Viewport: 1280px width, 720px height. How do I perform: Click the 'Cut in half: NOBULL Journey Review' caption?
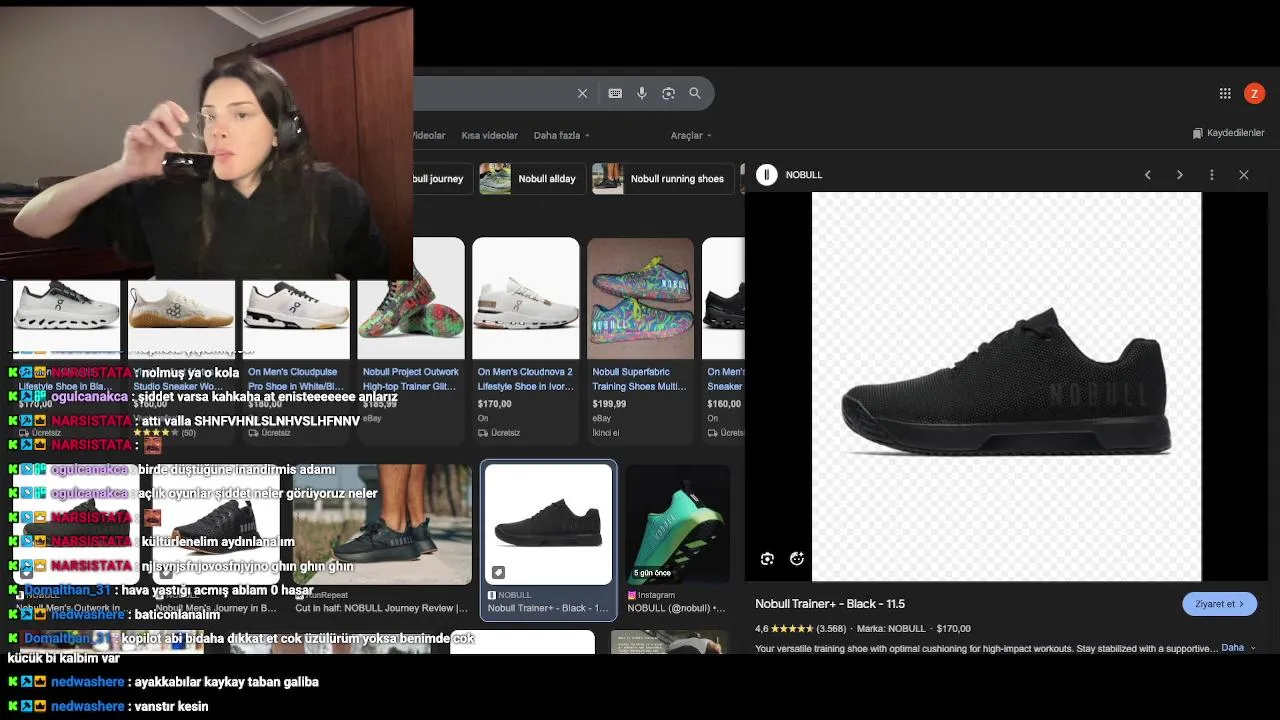click(x=381, y=608)
